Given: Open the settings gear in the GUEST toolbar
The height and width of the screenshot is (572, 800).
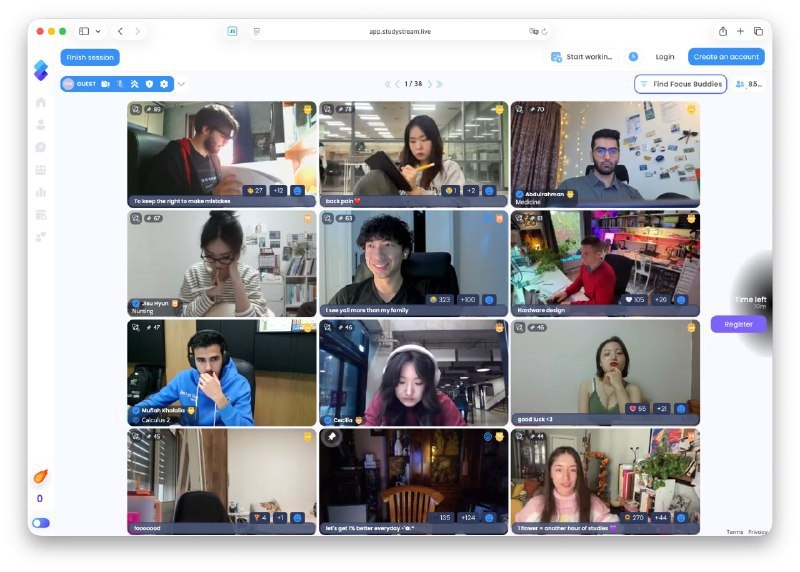Looking at the screenshot, I should [x=164, y=84].
